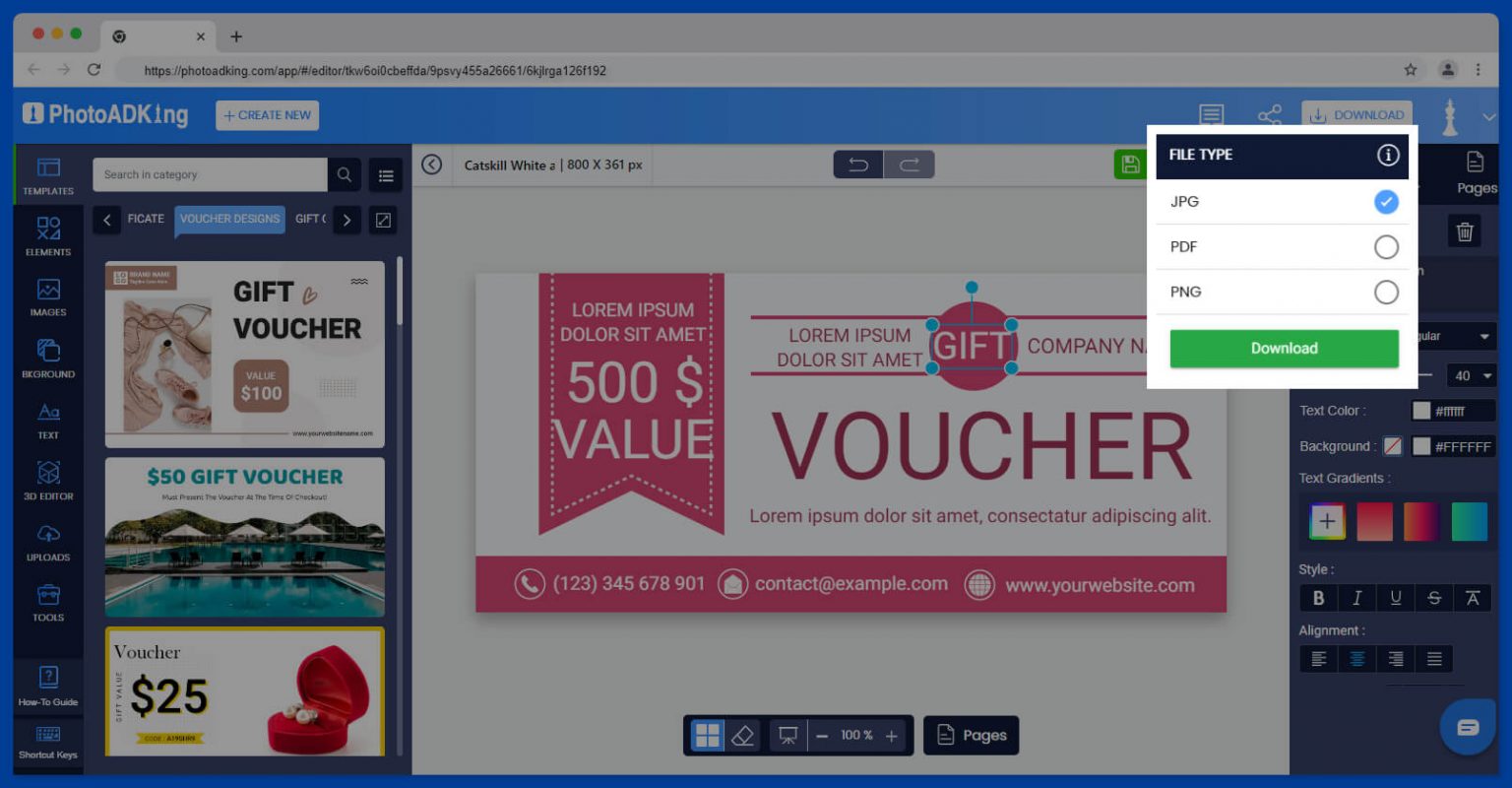Image resolution: width=1512 pixels, height=788 pixels.
Task: Select the red text gradient swatch
Action: point(1374,521)
